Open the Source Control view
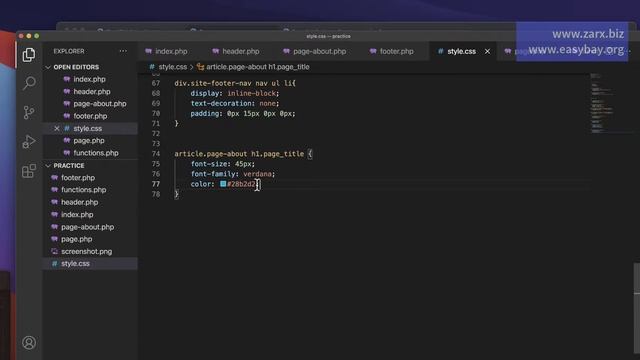640x360 pixels. point(29,112)
